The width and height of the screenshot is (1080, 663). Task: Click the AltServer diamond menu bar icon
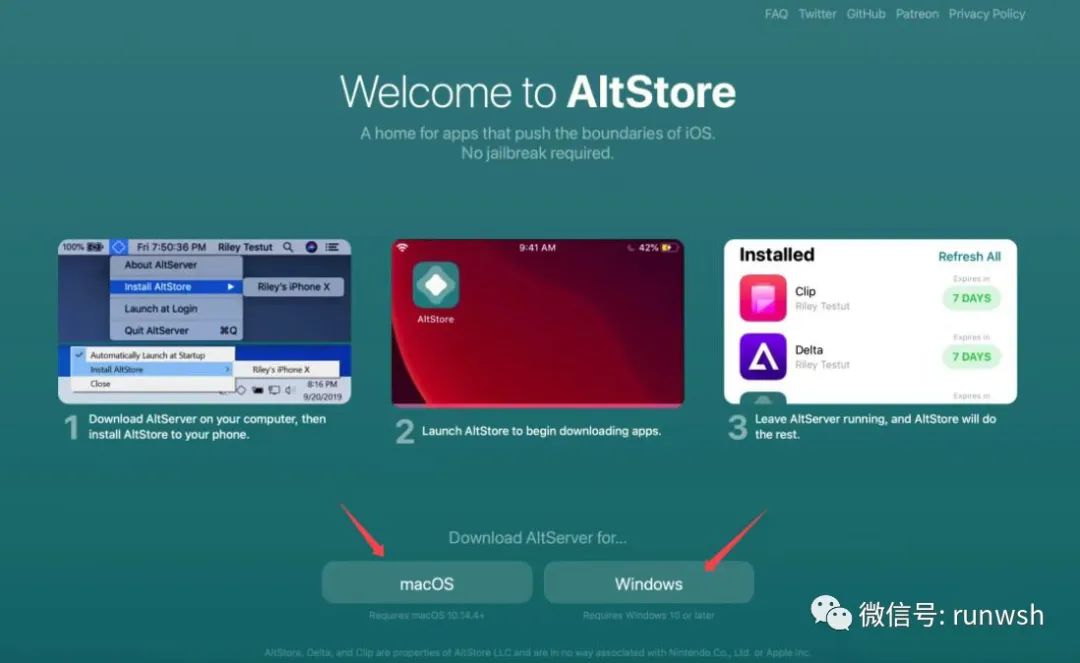(x=118, y=246)
